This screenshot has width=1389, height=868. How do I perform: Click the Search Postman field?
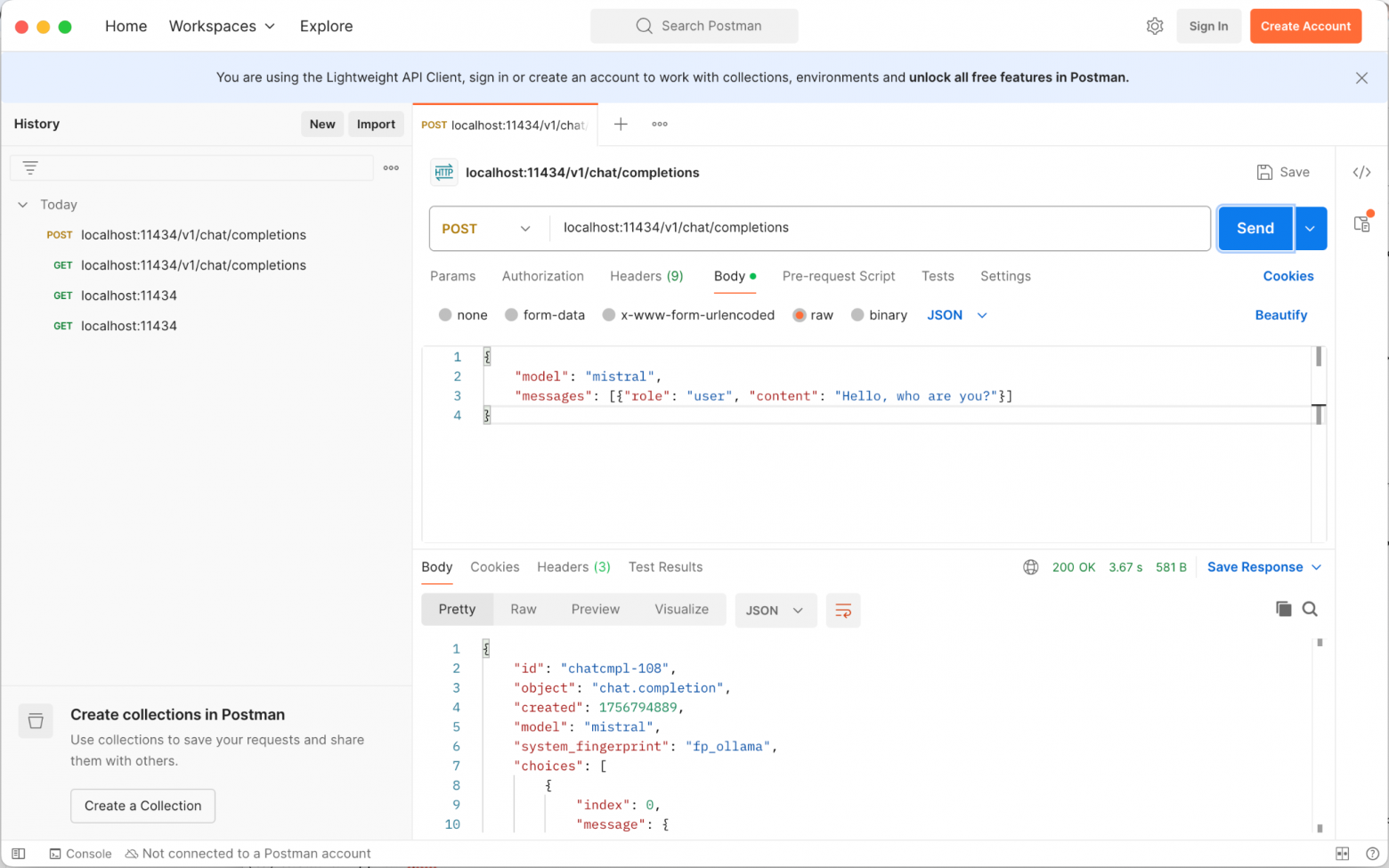(694, 27)
